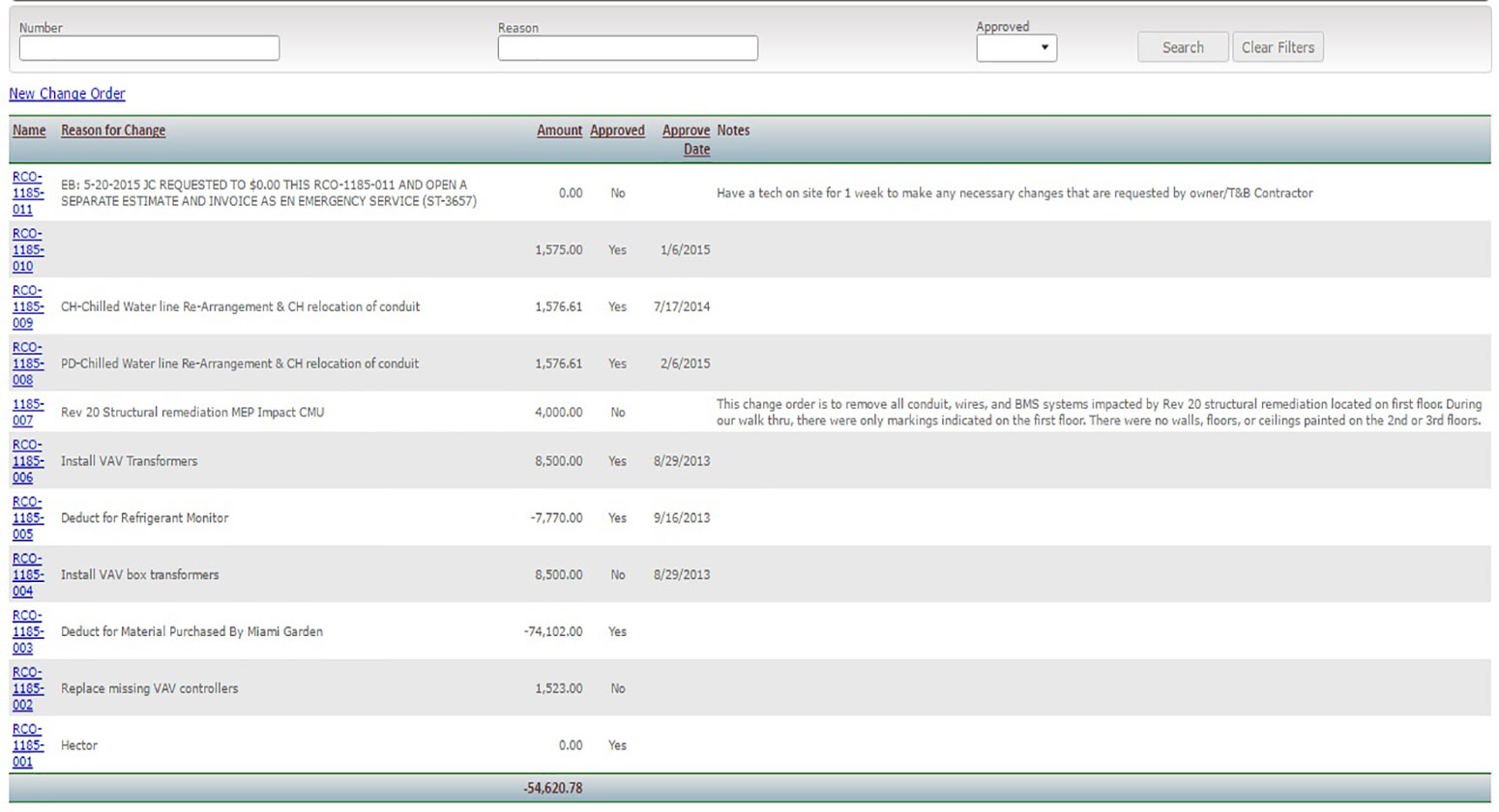This screenshot has height=812, width=1499.
Task: Open RCO-1185-005 Refrigerant Monitor deduct
Action: click(27, 518)
